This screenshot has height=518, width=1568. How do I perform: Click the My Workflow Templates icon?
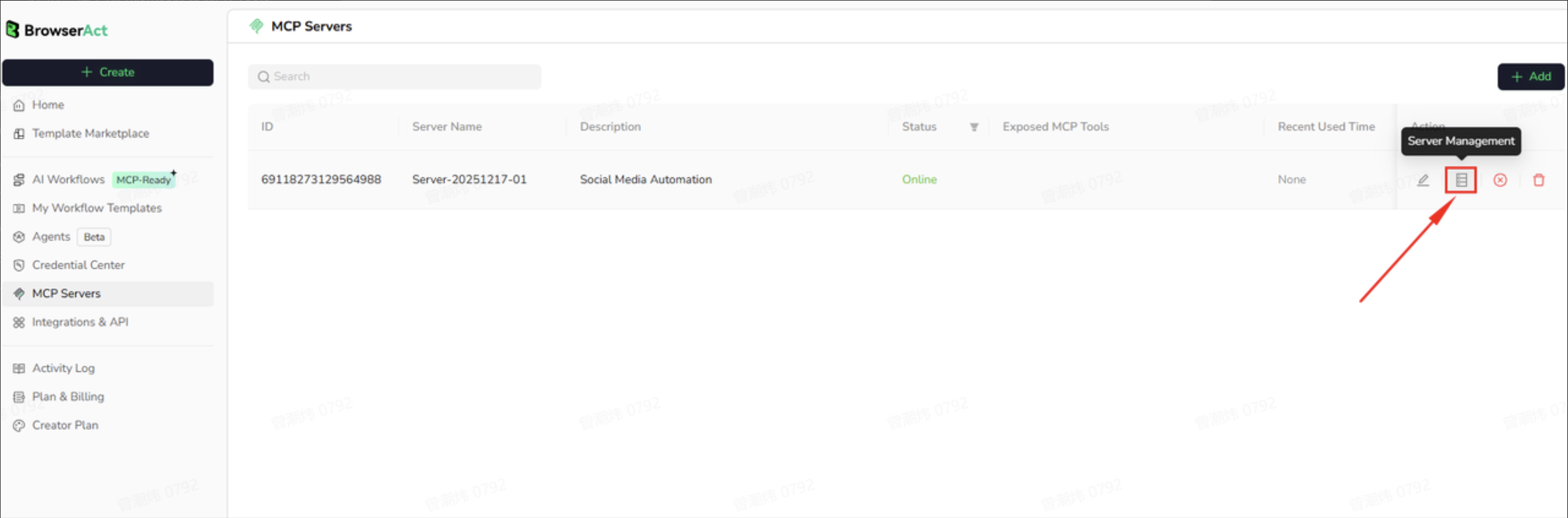pos(19,208)
